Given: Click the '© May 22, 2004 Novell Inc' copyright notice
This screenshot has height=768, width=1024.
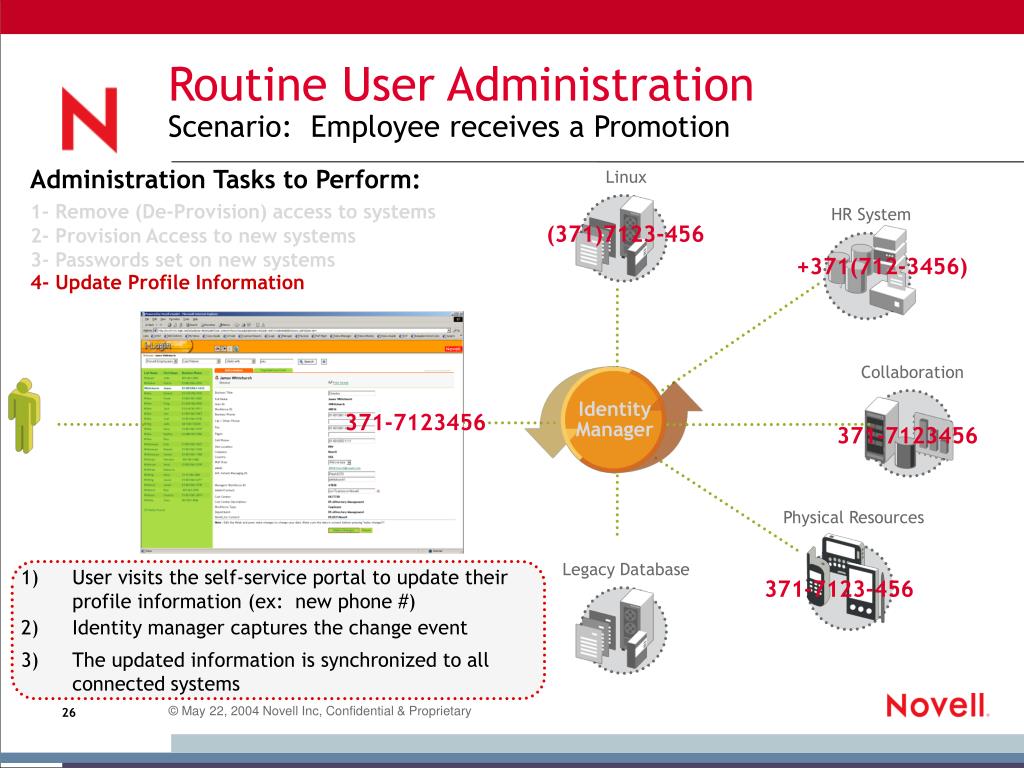Looking at the screenshot, I should click(320, 711).
